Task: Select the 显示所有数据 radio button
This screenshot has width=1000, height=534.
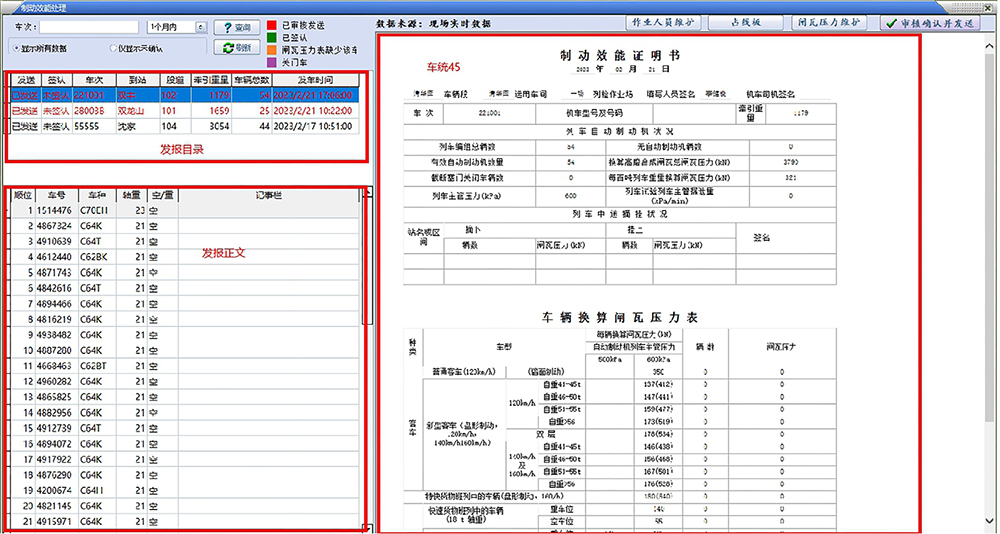Action: 14,47
